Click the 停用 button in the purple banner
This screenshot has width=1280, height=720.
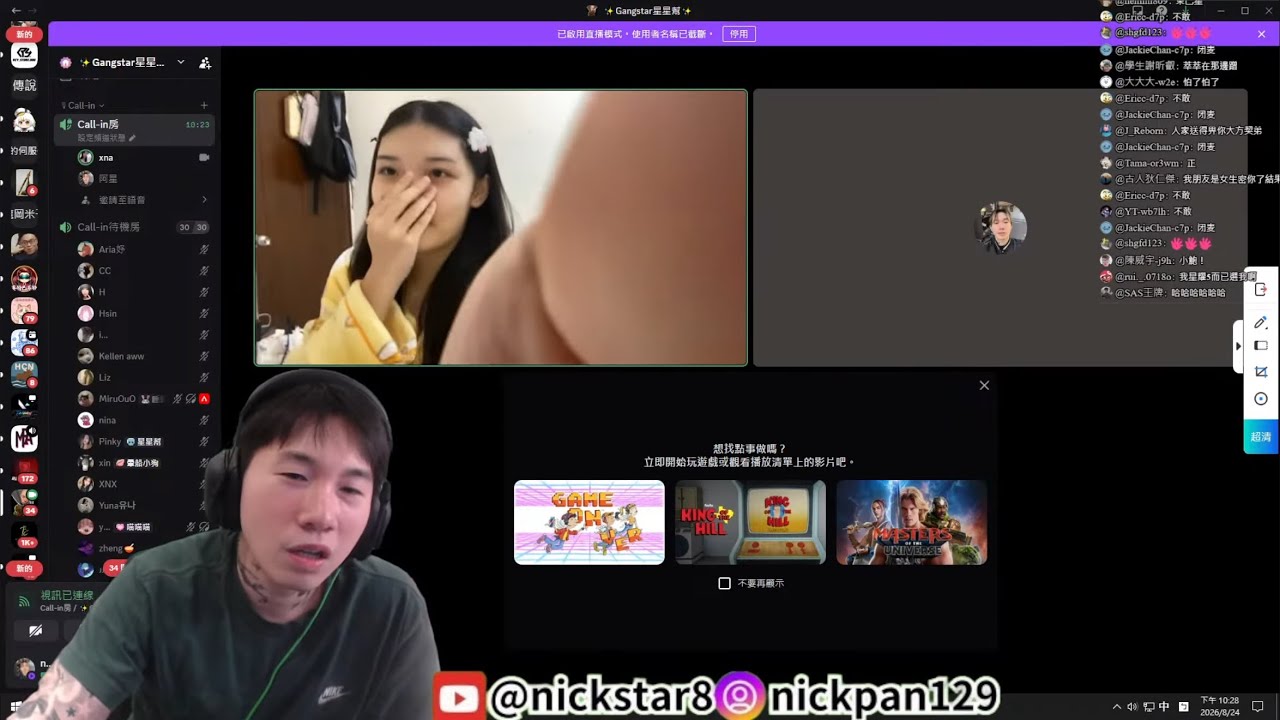point(739,34)
